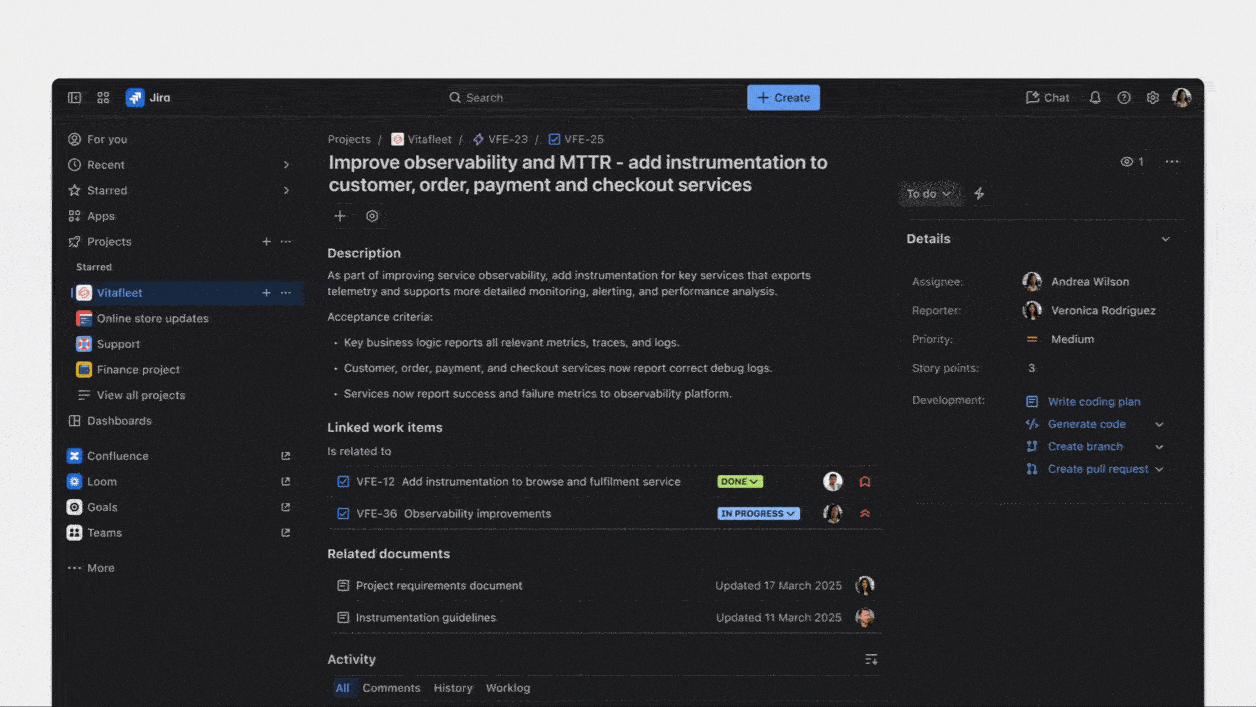Open the Support project
Viewport: 1256px width, 707px height.
click(108, 344)
